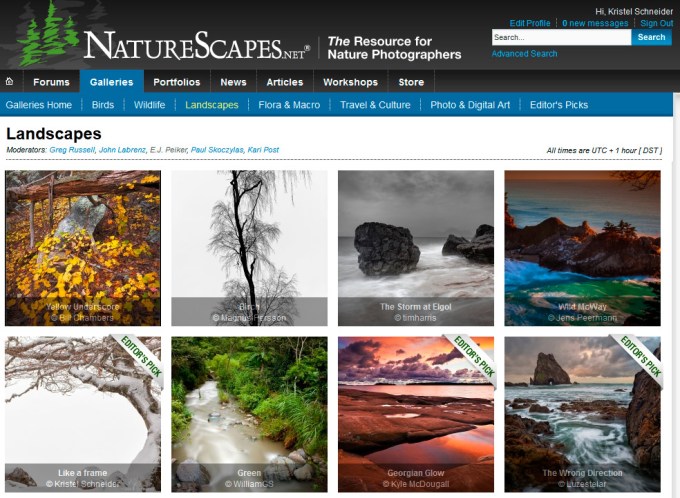Viewport: 680px width, 498px height.
Task: Open moderator Greg Russell's profile
Action: pos(72,150)
